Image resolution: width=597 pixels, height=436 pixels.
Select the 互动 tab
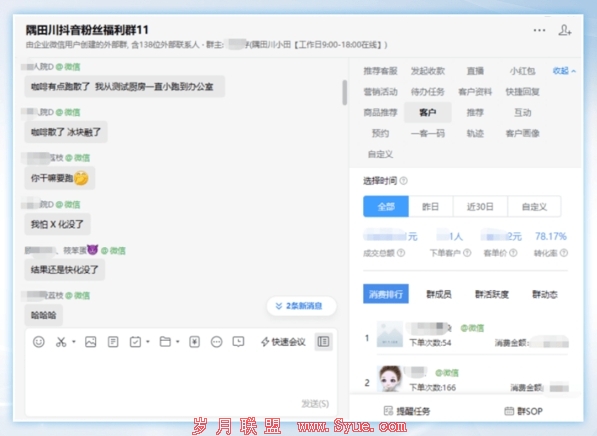pos(522,112)
